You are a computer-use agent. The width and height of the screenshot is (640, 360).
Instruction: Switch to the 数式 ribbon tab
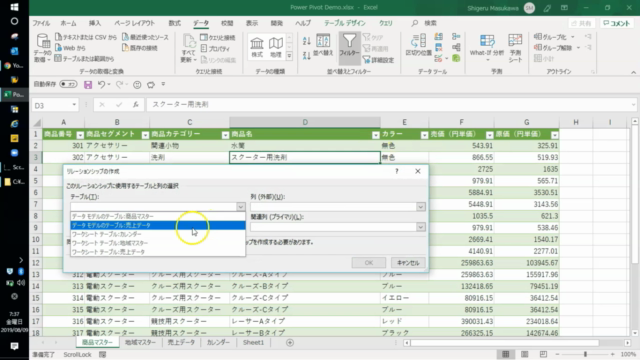click(x=174, y=23)
